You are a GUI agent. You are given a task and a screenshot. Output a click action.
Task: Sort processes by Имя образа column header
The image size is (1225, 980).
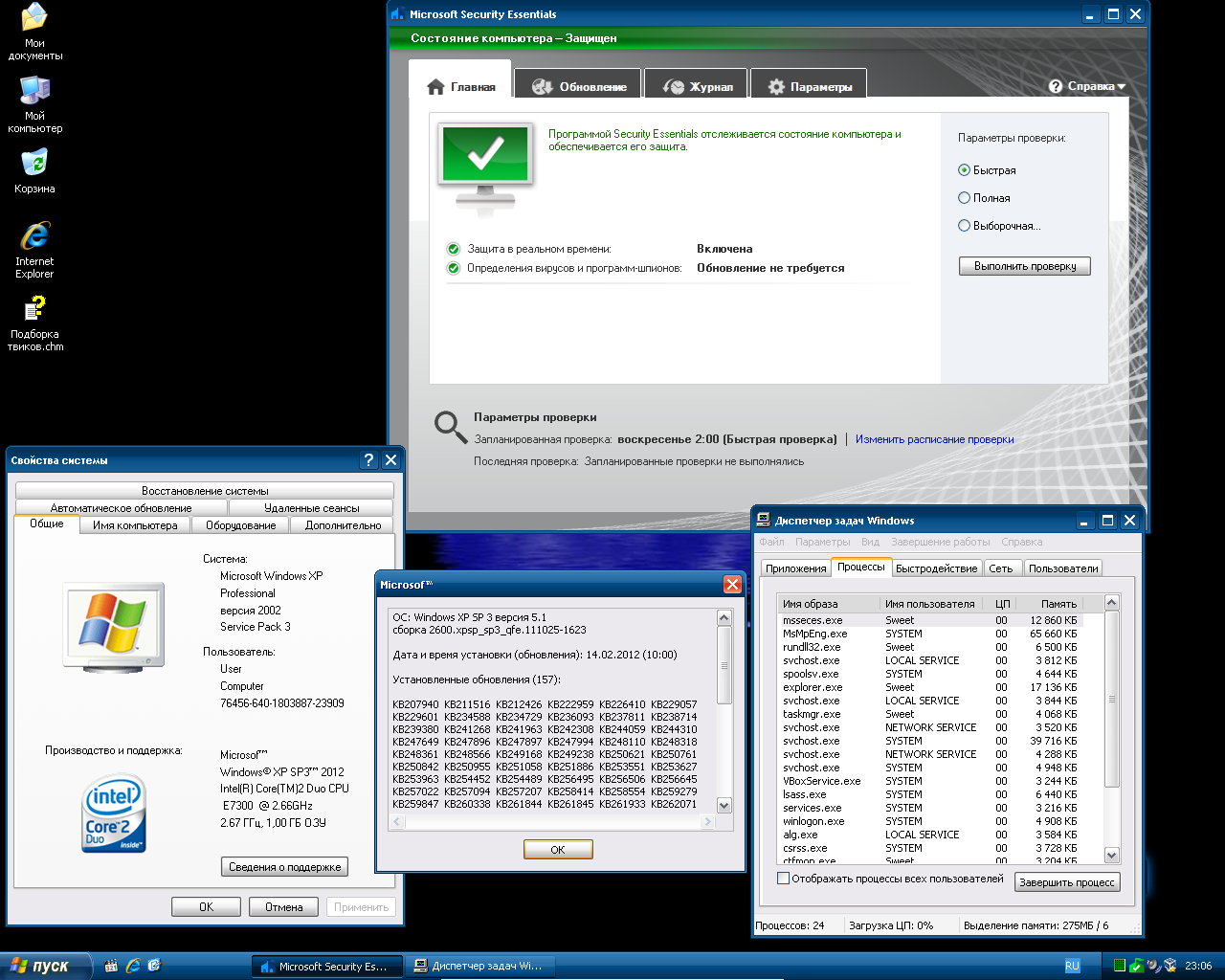pyautogui.click(x=829, y=604)
